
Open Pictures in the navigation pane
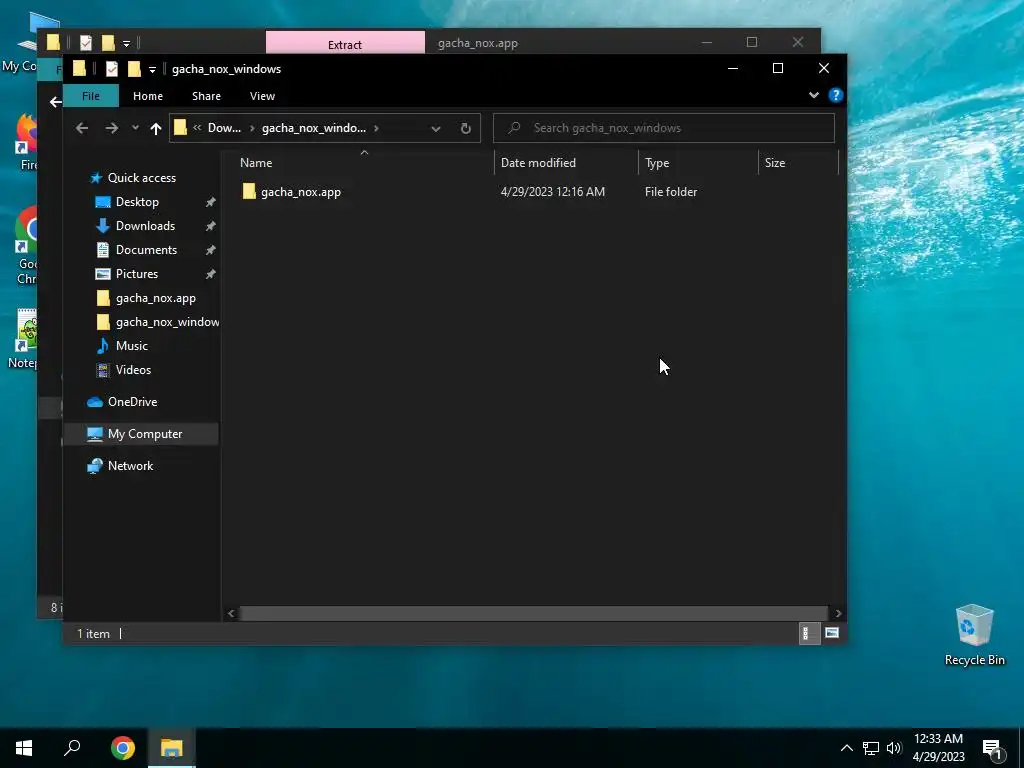[x=136, y=274]
